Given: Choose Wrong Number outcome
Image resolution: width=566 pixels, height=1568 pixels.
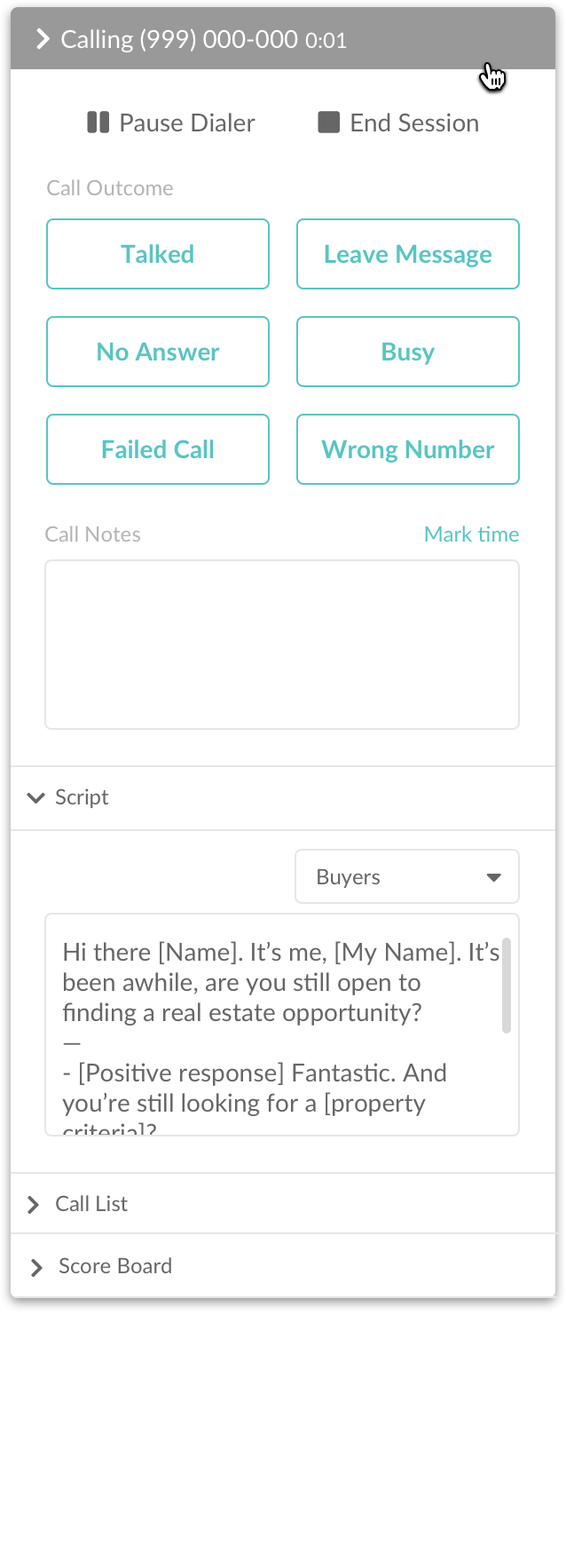Looking at the screenshot, I should [x=408, y=449].
